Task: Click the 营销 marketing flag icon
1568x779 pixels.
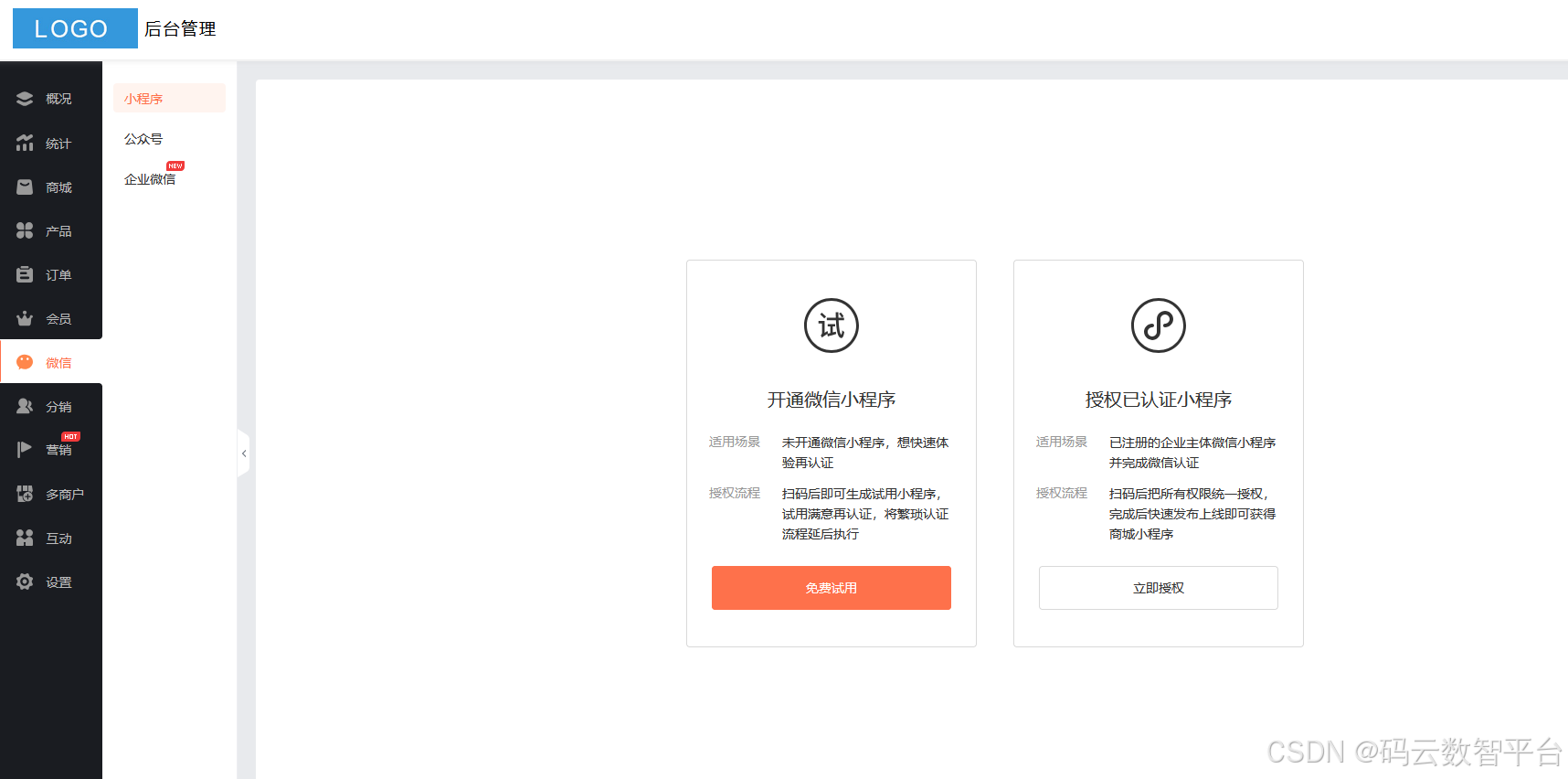Action: click(x=25, y=449)
